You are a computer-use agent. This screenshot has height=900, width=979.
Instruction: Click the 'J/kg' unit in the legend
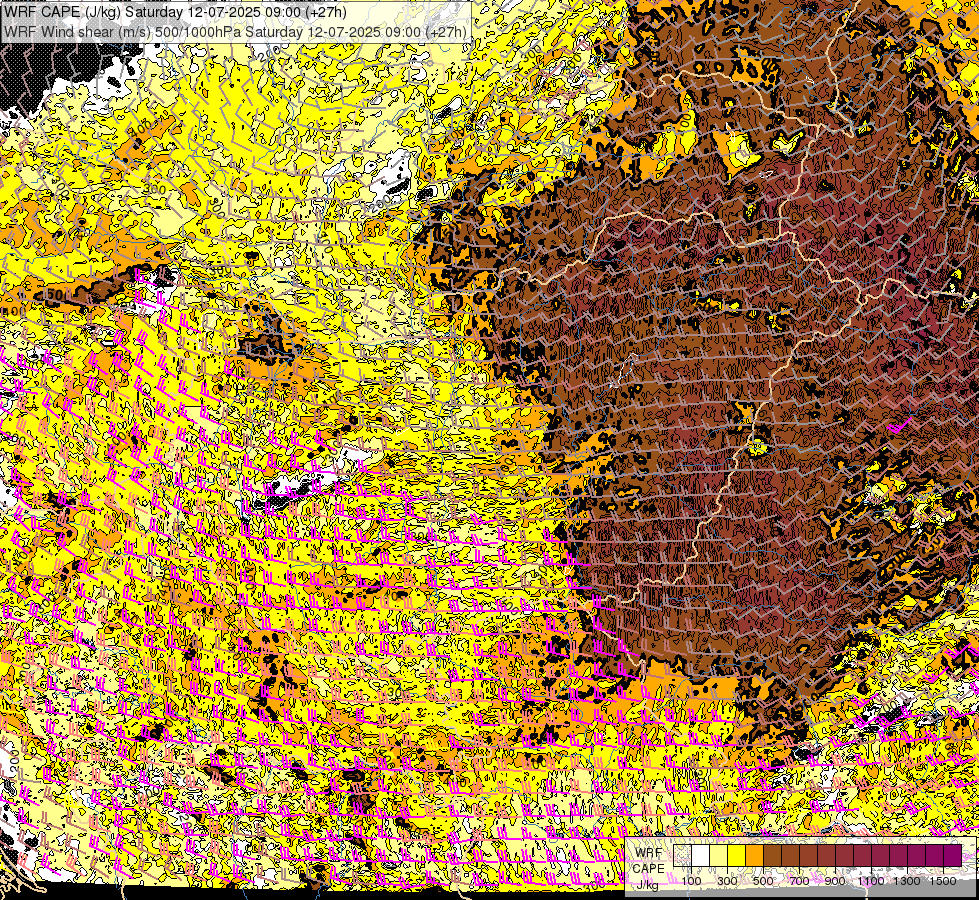coord(647,886)
